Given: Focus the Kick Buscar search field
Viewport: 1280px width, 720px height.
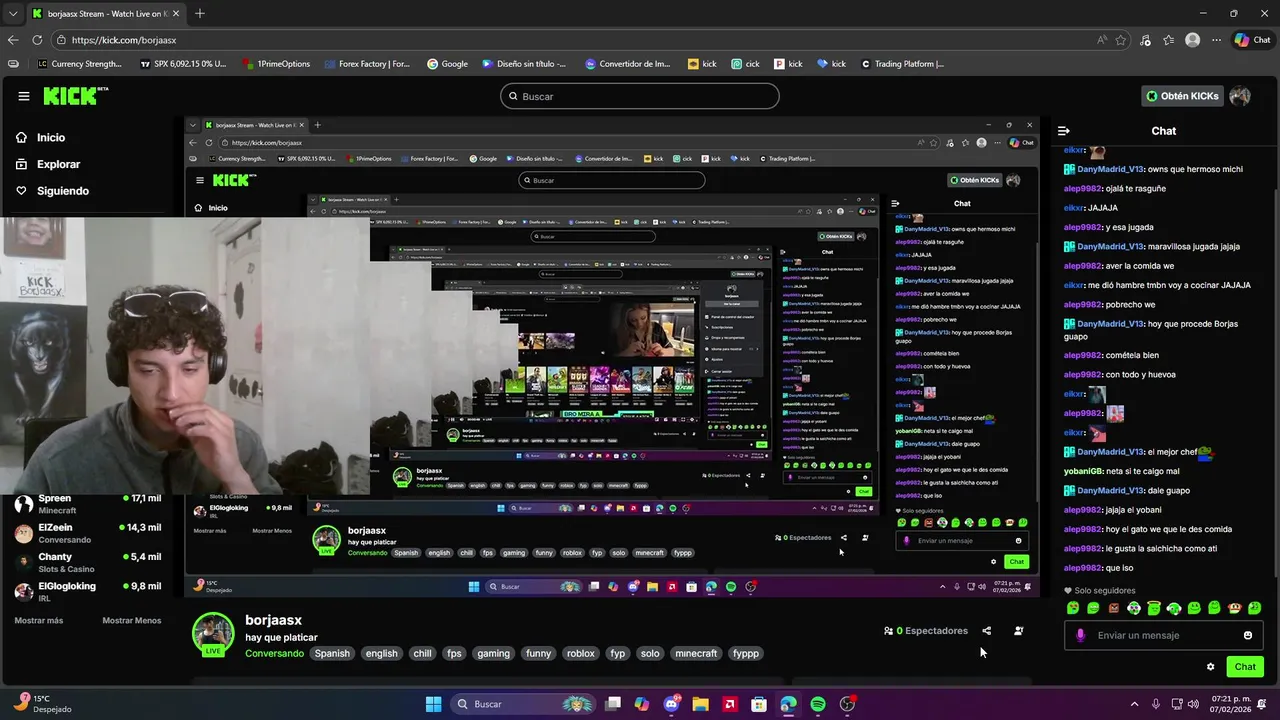Looking at the screenshot, I should click(640, 96).
